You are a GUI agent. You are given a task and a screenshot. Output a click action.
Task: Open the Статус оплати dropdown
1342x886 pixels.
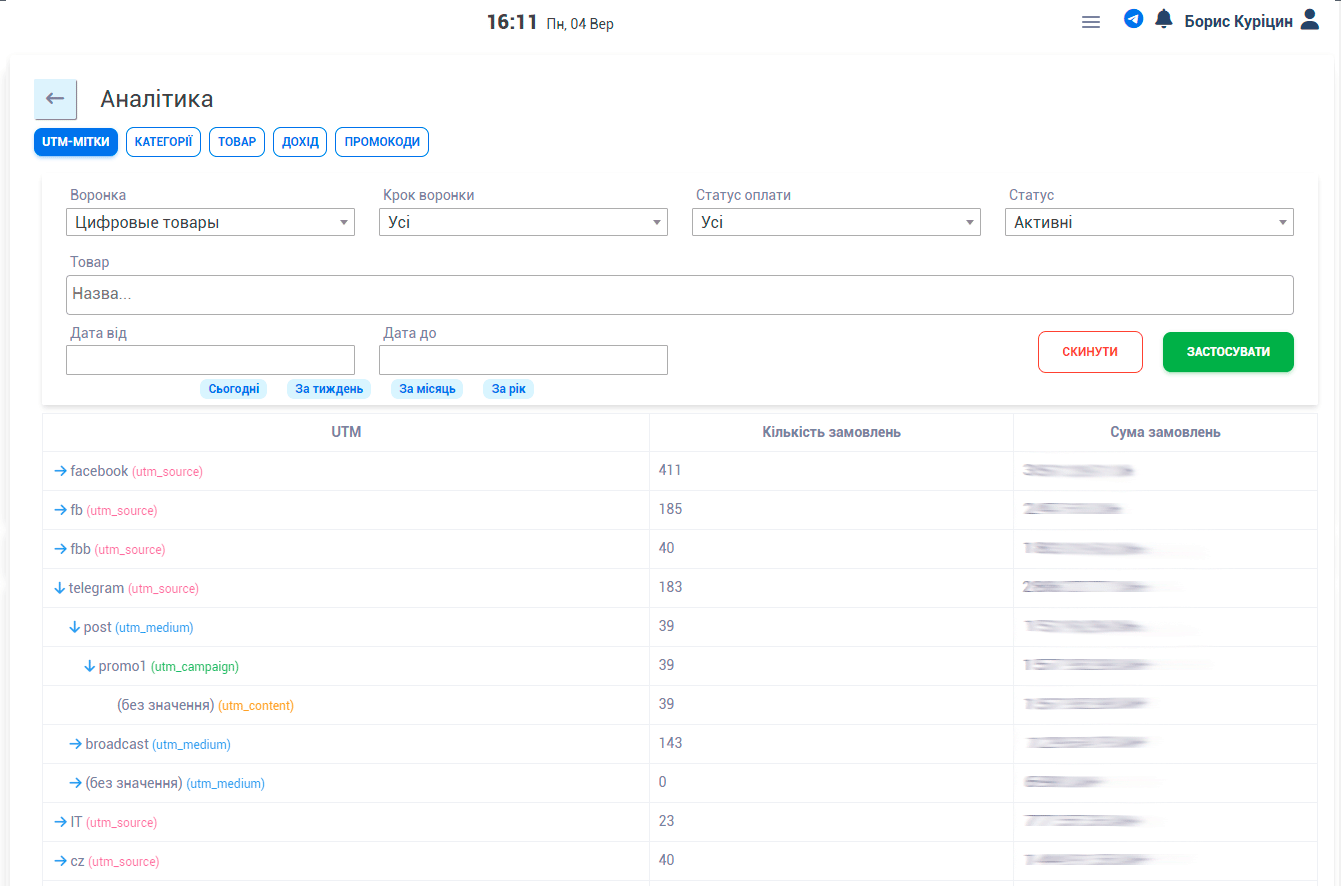(836, 222)
